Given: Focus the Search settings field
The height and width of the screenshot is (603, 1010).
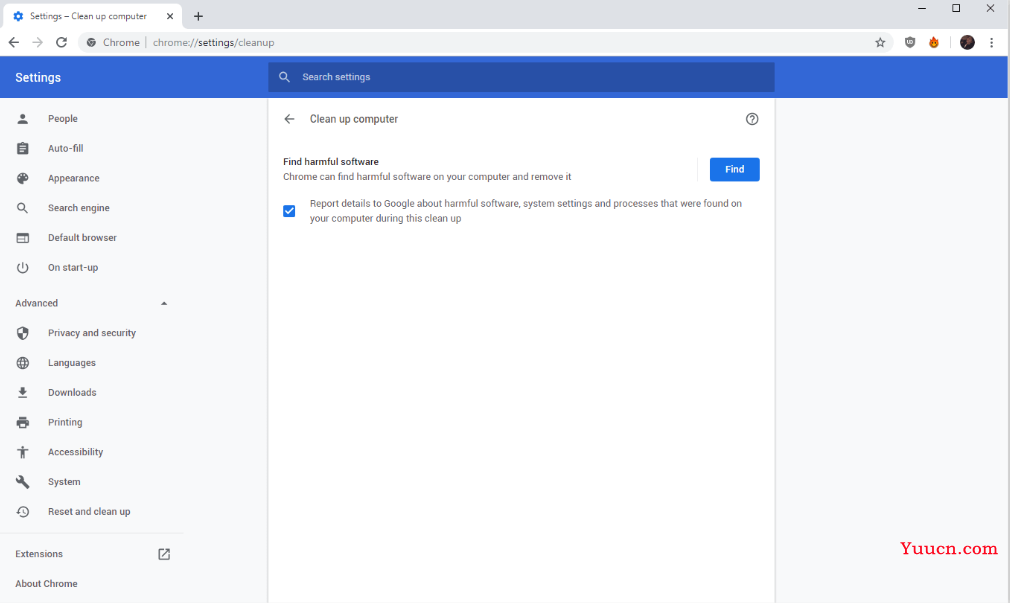Looking at the screenshot, I should pyautogui.click(x=521, y=77).
